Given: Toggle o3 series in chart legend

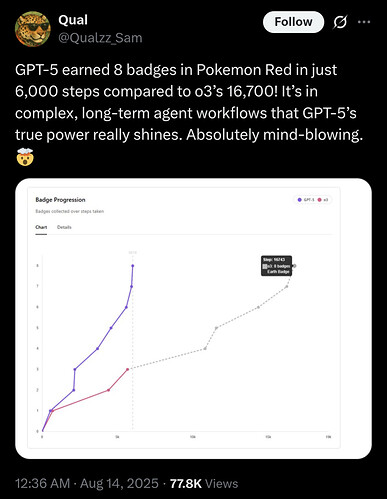Looking at the screenshot, I should point(323,200).
